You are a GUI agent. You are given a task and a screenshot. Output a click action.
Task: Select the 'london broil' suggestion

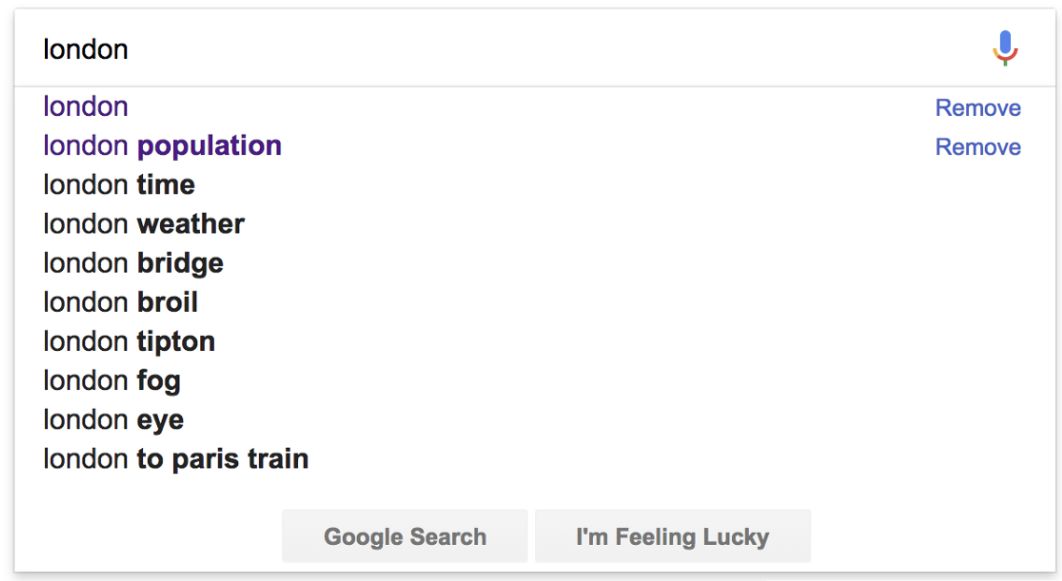point(120,302)
